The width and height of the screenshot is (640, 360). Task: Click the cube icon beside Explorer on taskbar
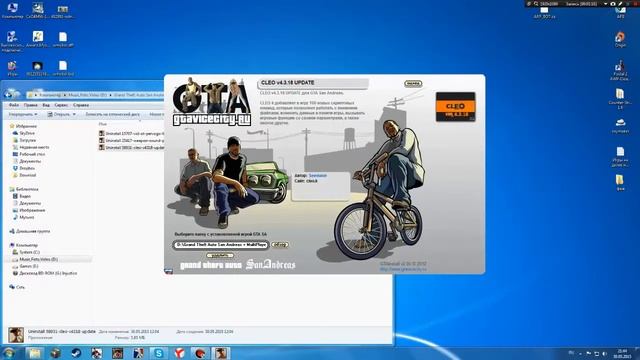tap(56, 353)
